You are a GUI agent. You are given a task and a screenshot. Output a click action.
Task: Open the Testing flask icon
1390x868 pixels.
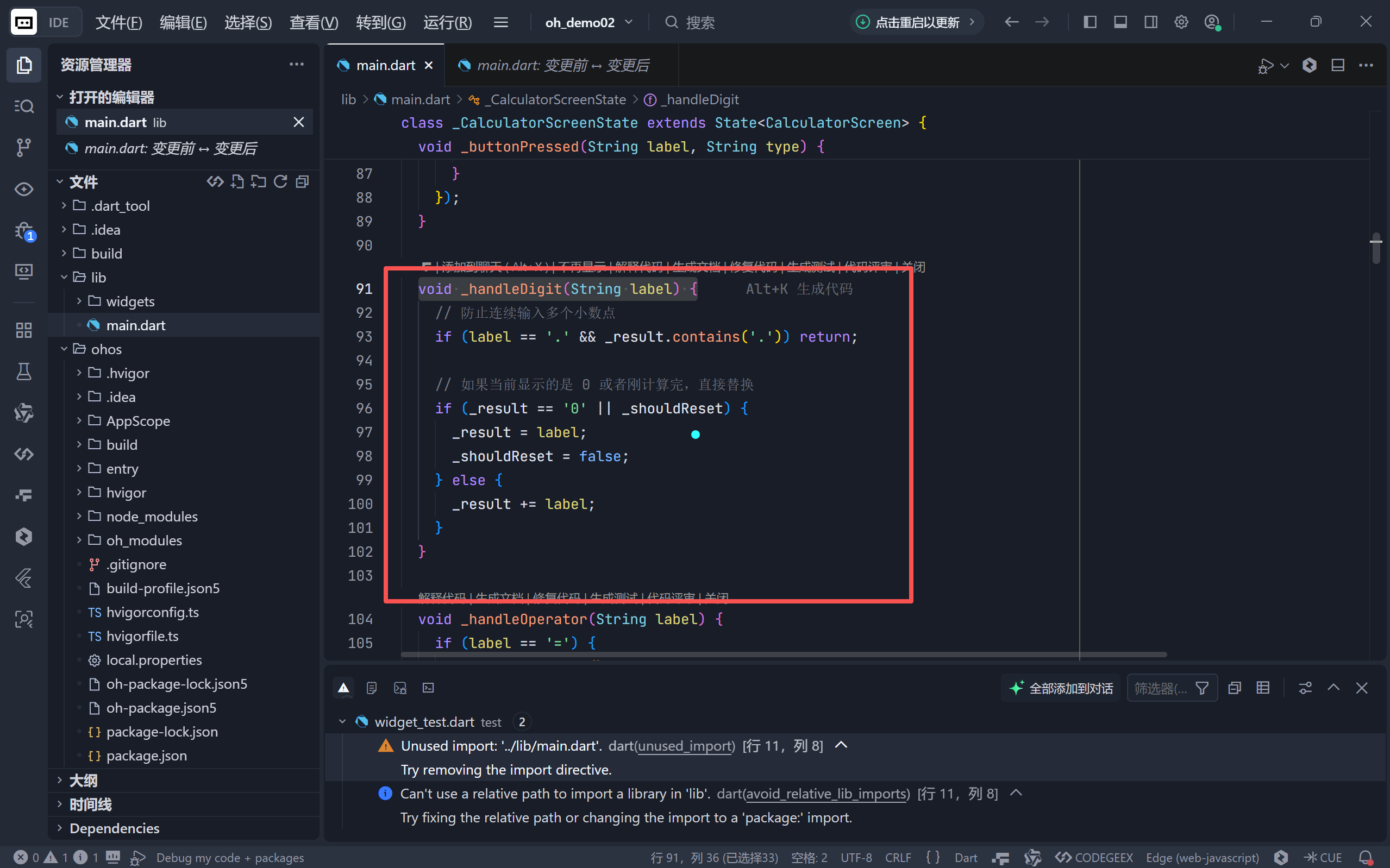pyautogui.click(x=23, y=372)
